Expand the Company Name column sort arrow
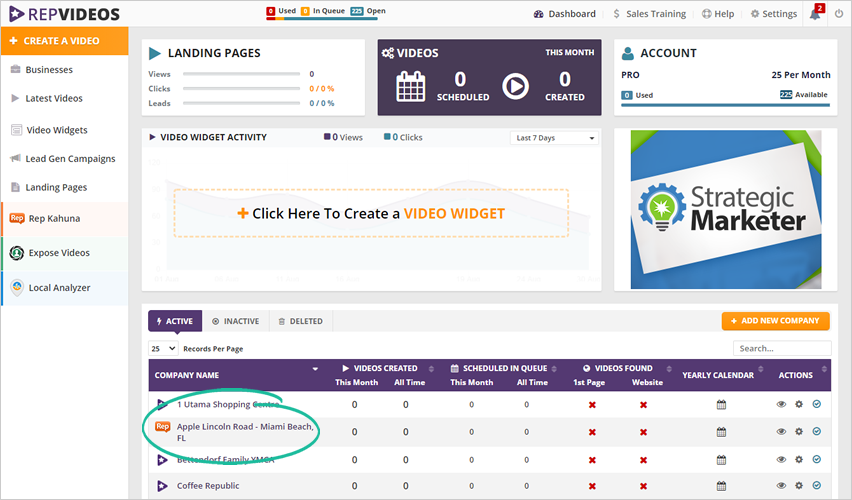The image size is (852, 500). click(x=316, y=369)
